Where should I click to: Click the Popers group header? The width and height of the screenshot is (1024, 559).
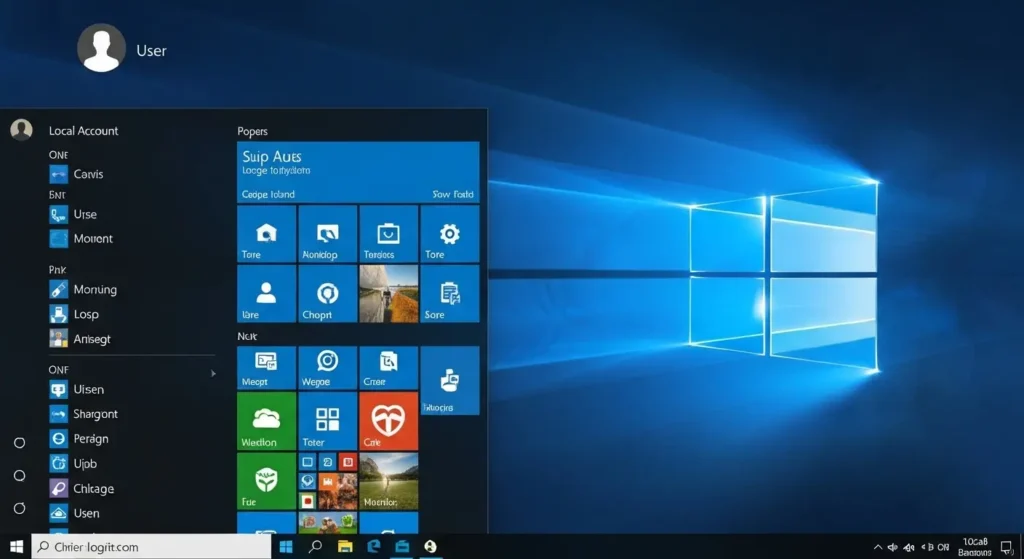(x=253, y=131)
